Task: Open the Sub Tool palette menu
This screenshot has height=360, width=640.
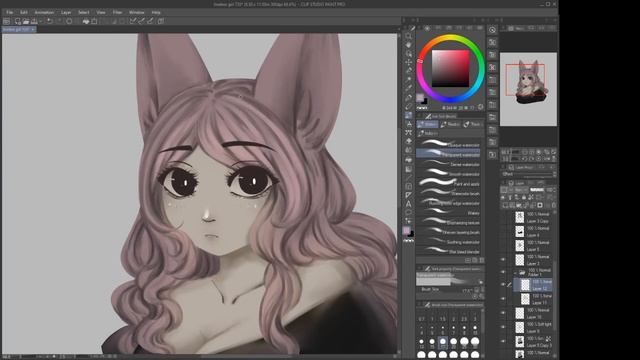Action: coord(419,116)
